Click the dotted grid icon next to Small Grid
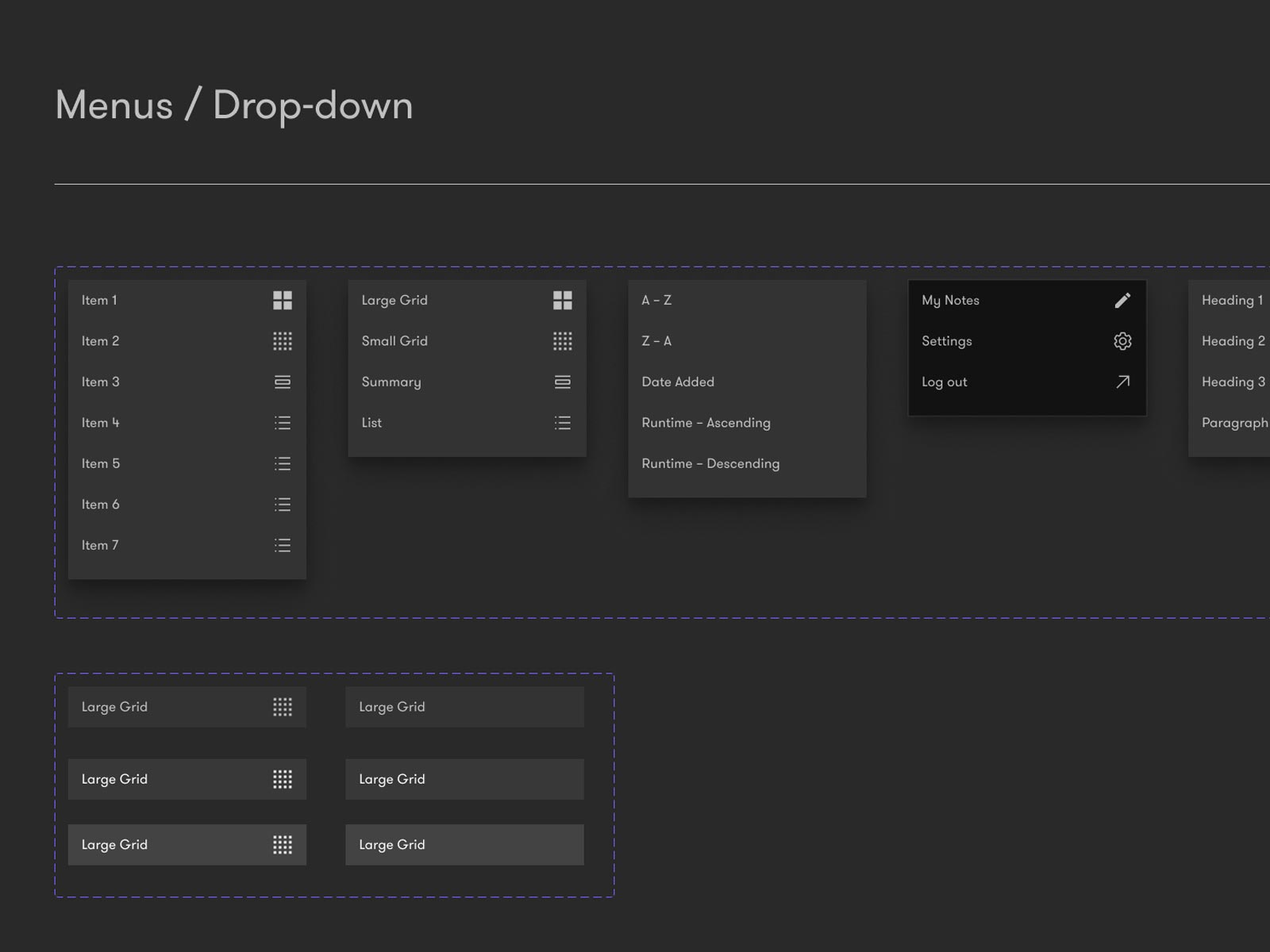 click(x=562, y=341)
